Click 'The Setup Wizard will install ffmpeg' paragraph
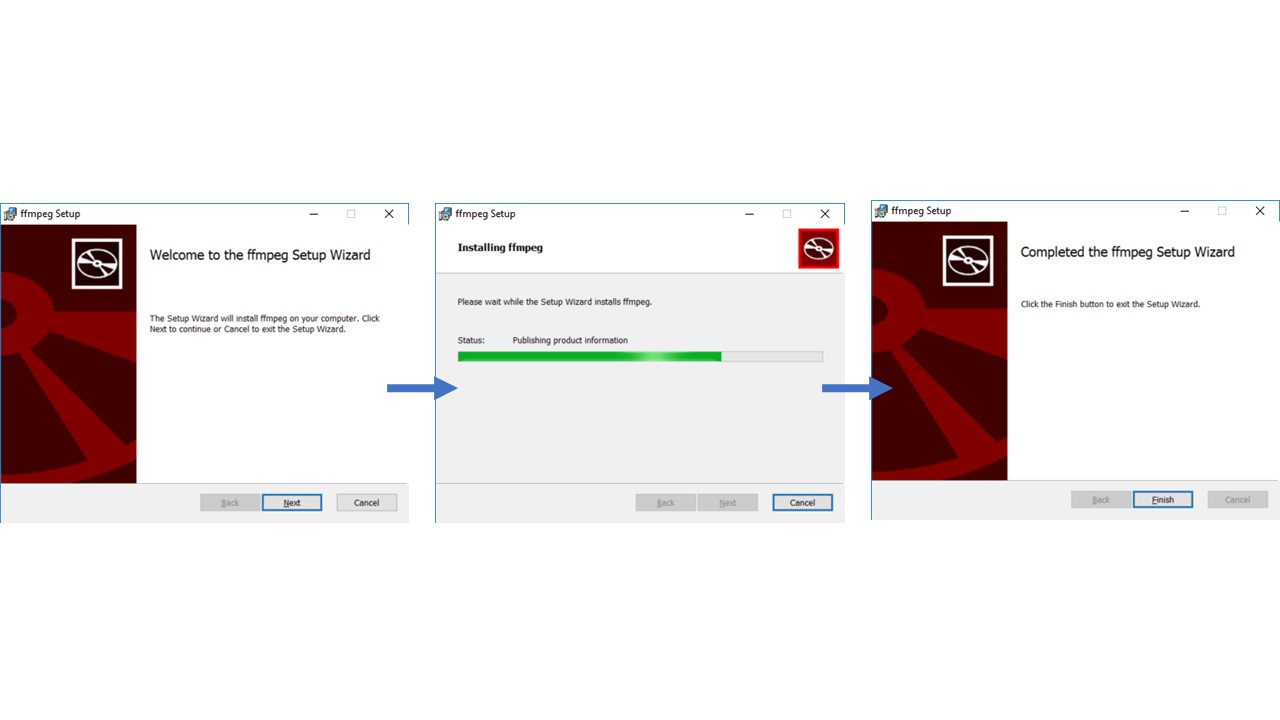The image size is (1280, 720). (265, 324)
